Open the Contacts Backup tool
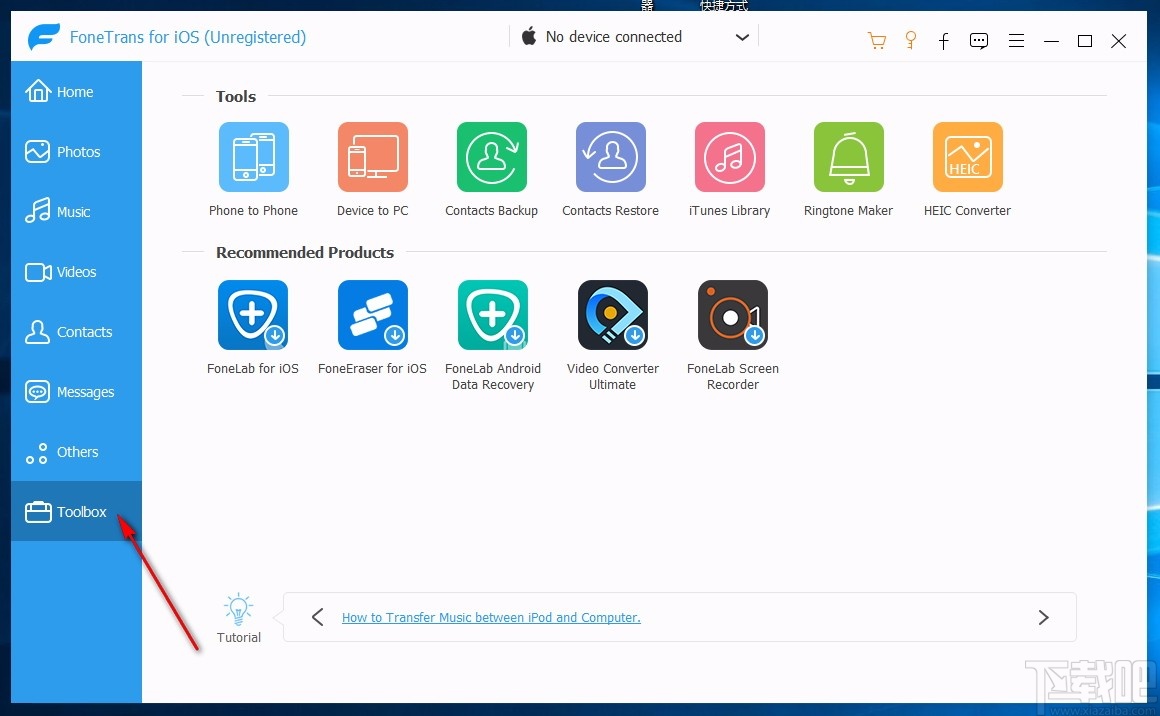 pos(491,156)
